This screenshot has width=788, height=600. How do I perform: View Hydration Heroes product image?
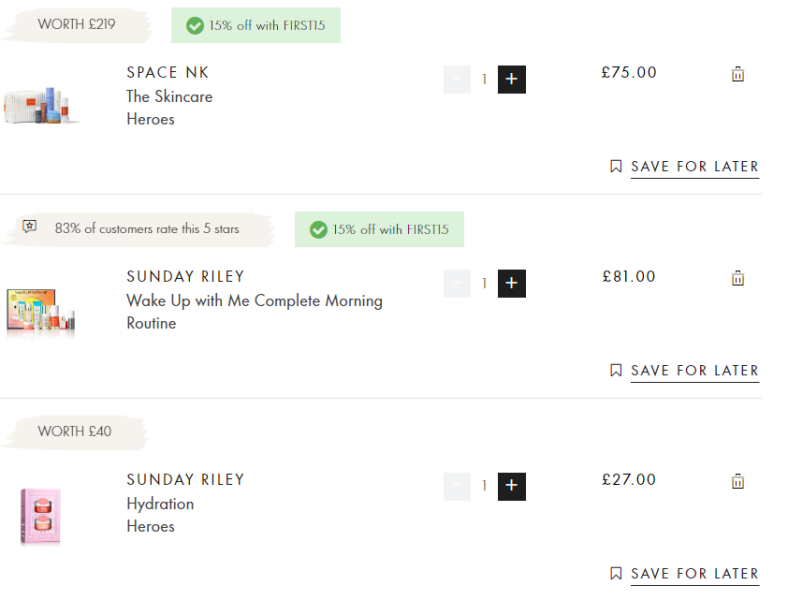[x=41, y=515]
